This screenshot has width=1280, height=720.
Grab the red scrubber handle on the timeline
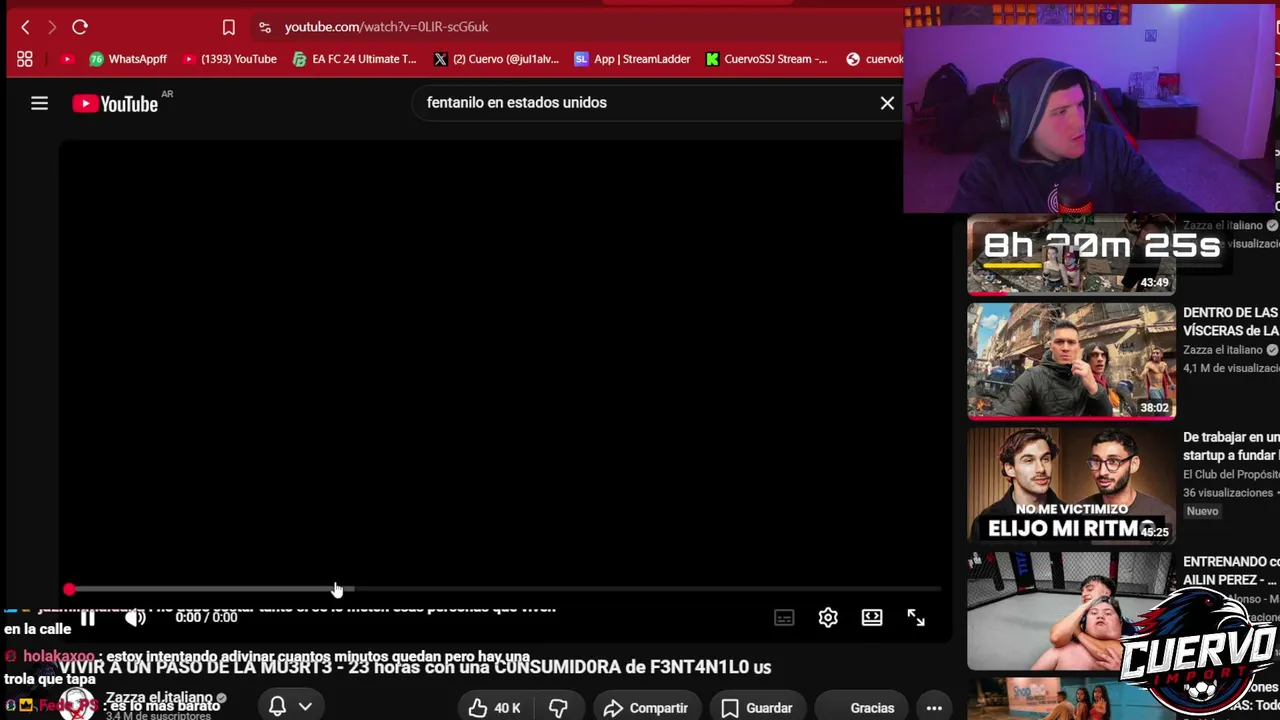[69, 590]
